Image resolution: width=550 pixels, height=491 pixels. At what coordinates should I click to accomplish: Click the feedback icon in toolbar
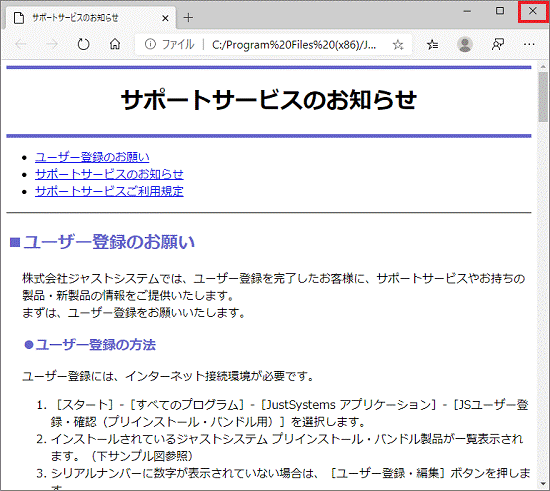click(x=498, y=45)
